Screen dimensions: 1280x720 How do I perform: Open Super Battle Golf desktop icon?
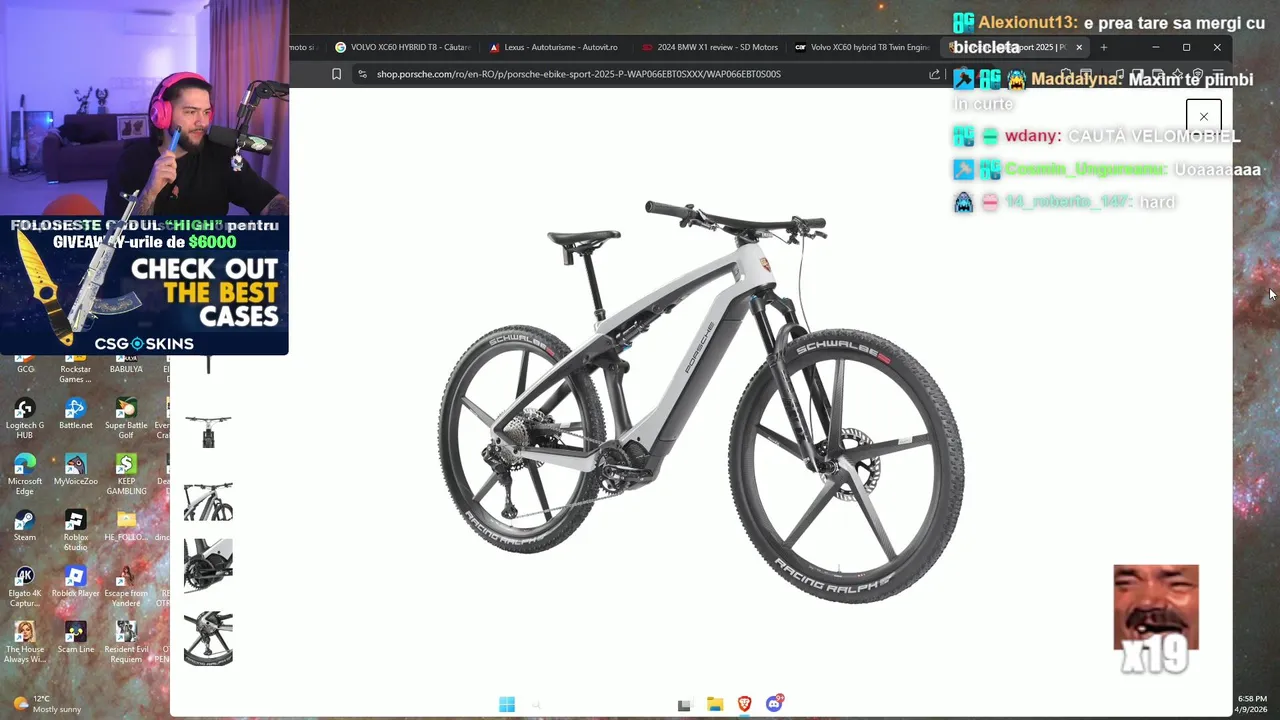tap(126, 418)
